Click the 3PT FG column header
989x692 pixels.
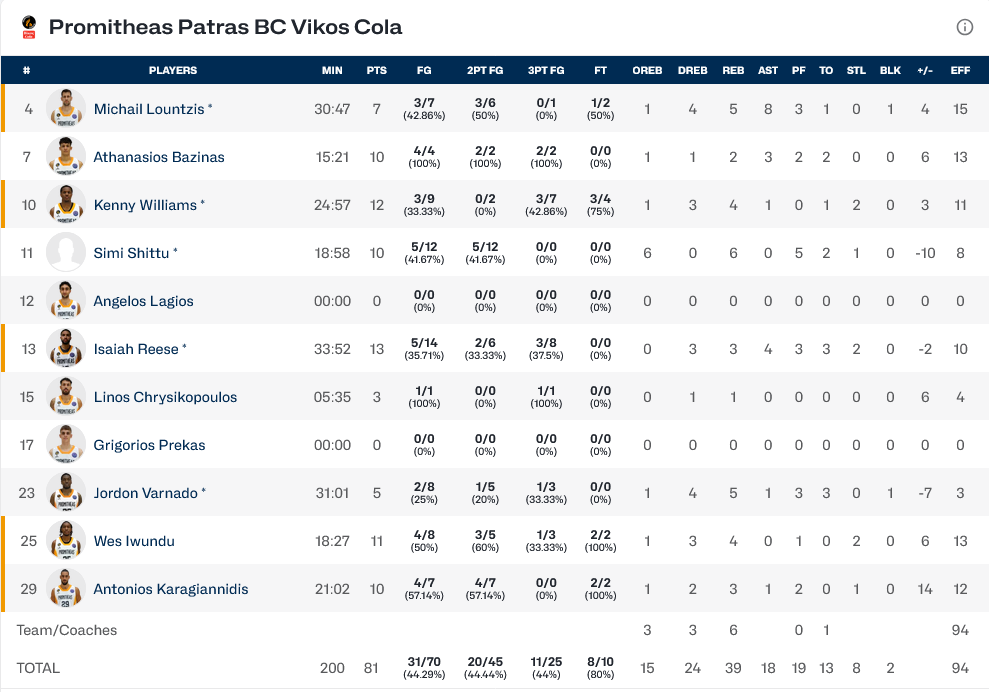[545, 71]
